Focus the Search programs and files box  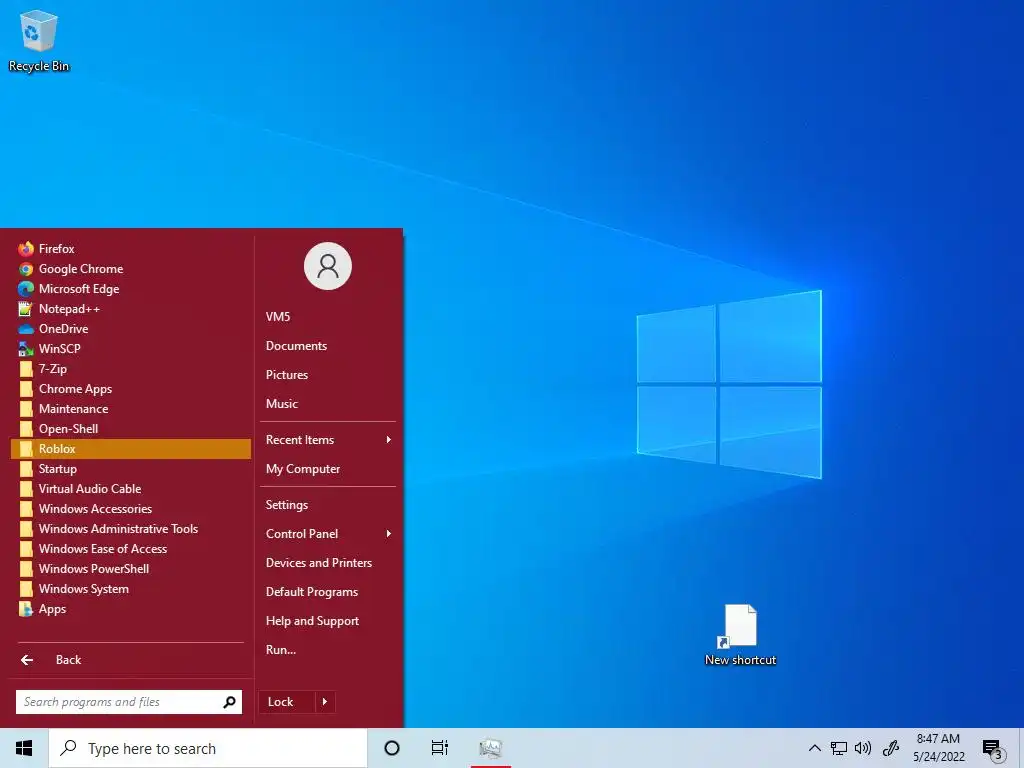pyautogui.click(x=129, y=702)
